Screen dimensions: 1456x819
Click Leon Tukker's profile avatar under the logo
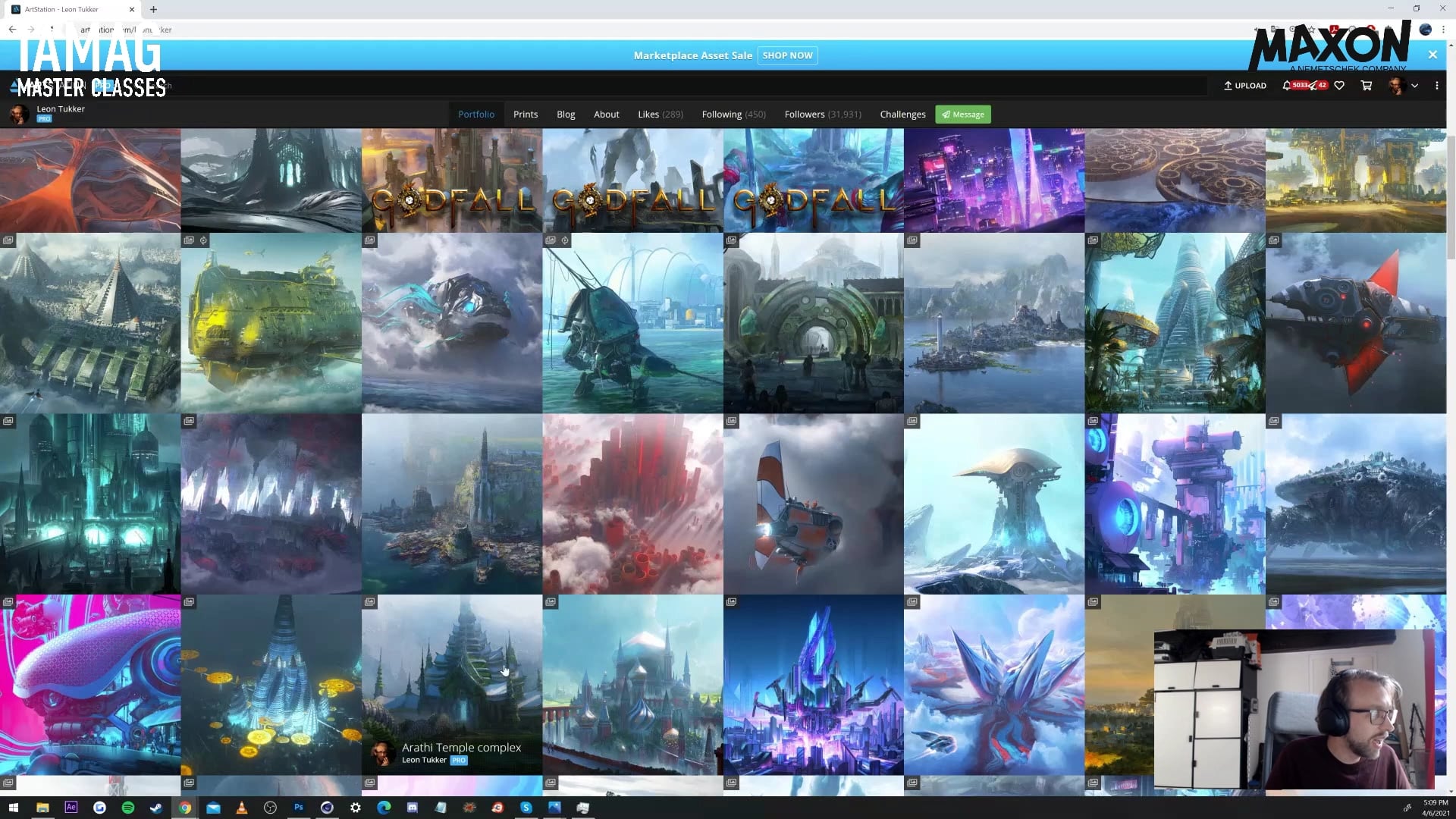[19, 114]
